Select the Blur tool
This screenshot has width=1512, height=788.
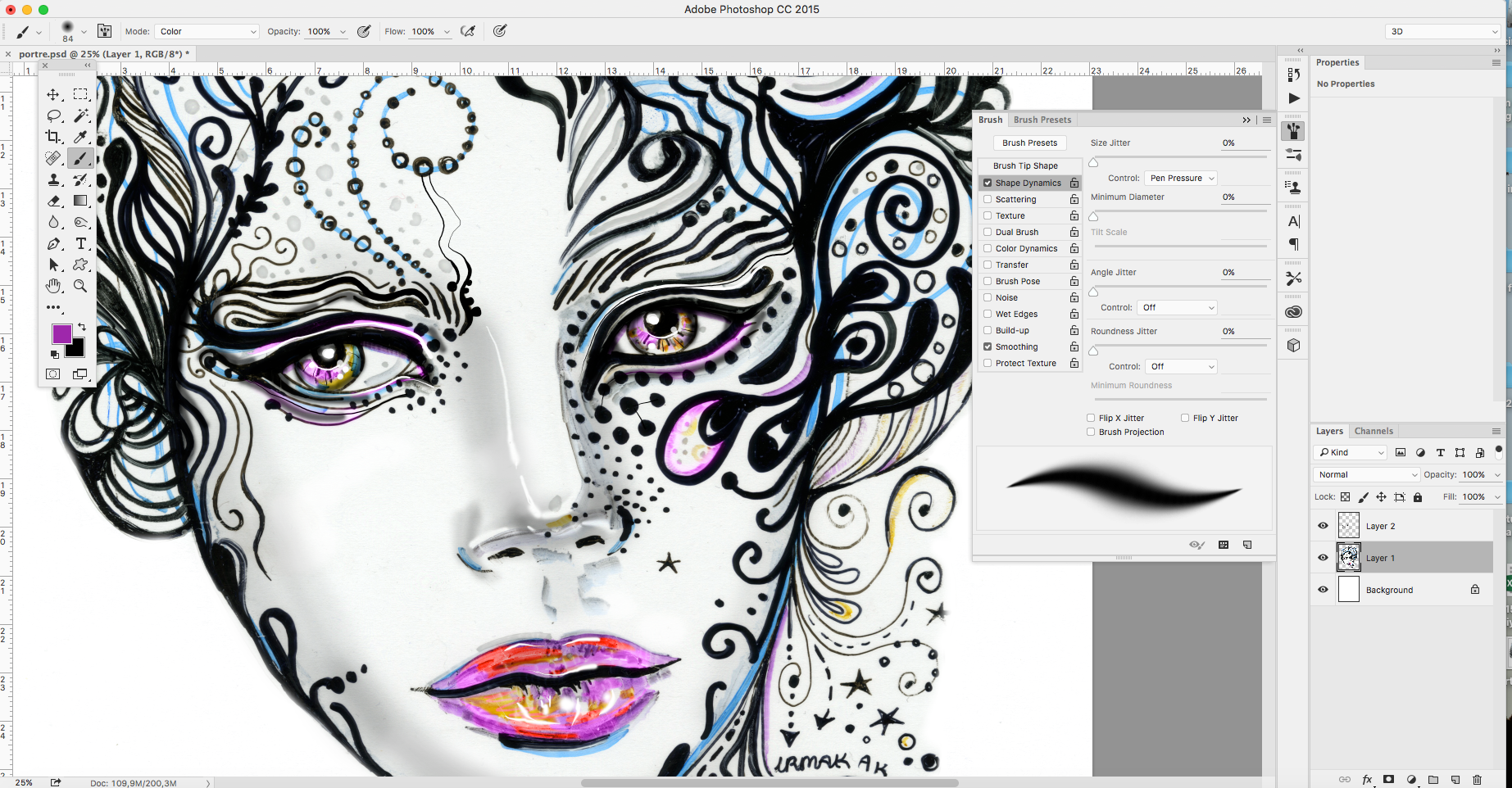coord(53,222)
